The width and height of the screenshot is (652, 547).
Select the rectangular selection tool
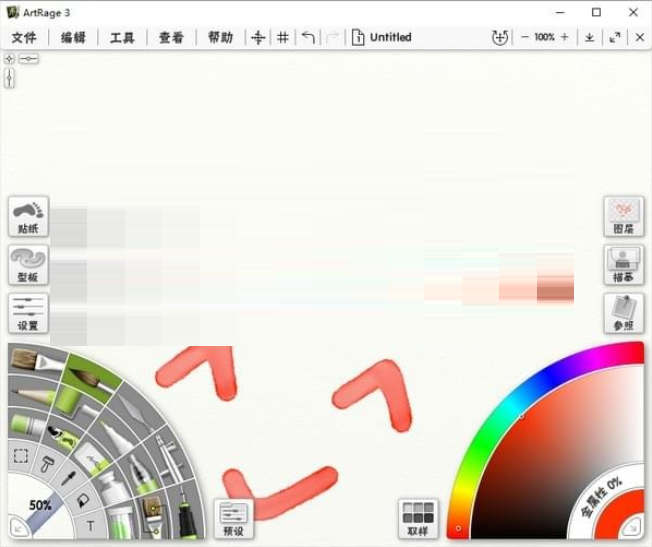tap(20, 456)
